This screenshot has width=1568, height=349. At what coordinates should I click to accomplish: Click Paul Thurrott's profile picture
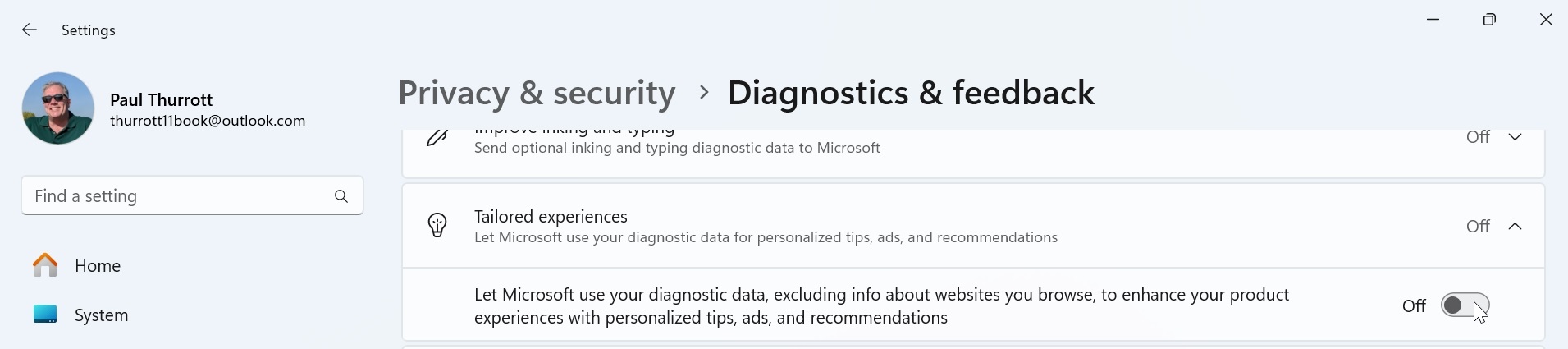(58, 108)
